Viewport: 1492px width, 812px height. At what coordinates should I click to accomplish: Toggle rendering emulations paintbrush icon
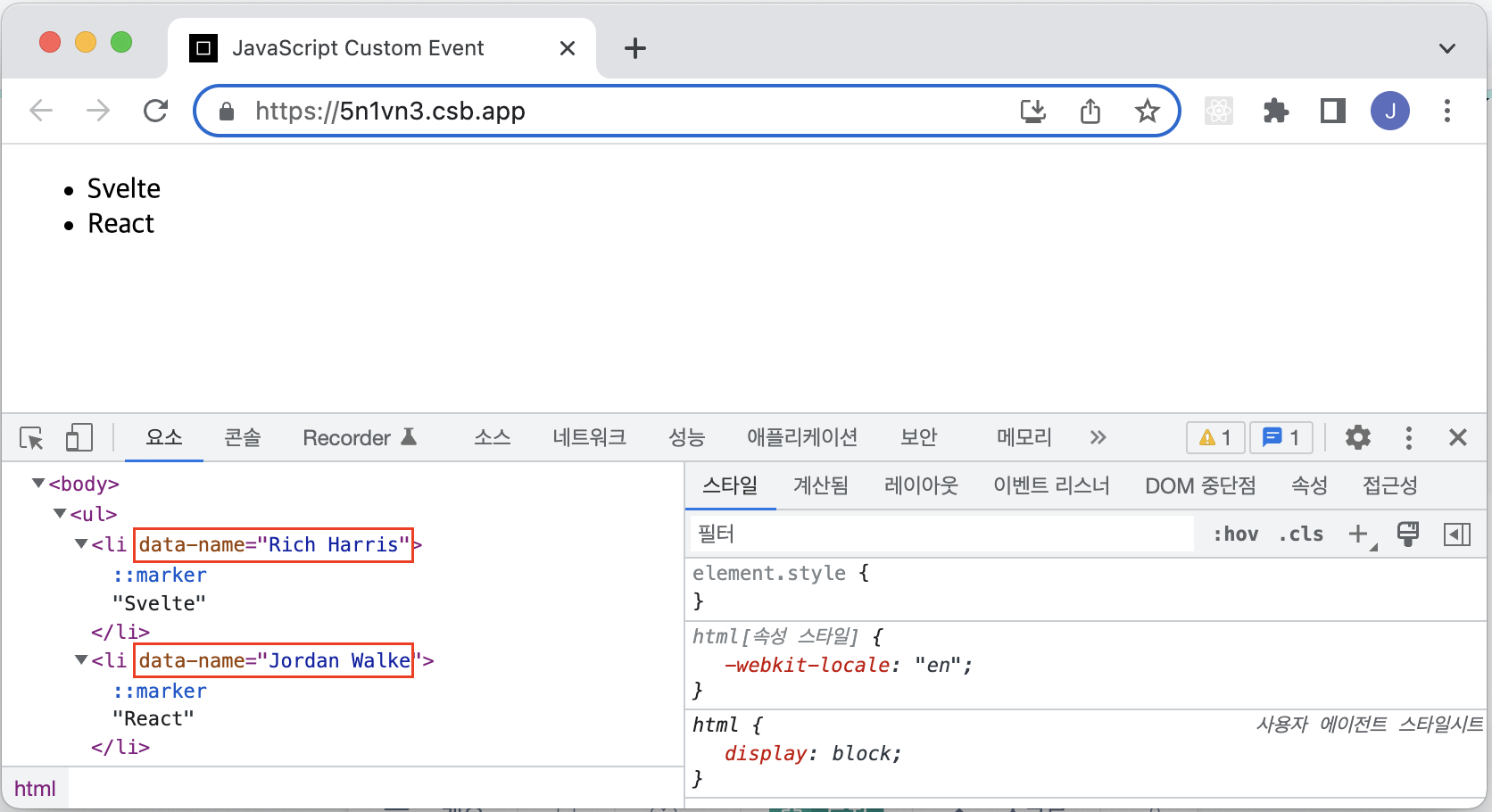1408,534
